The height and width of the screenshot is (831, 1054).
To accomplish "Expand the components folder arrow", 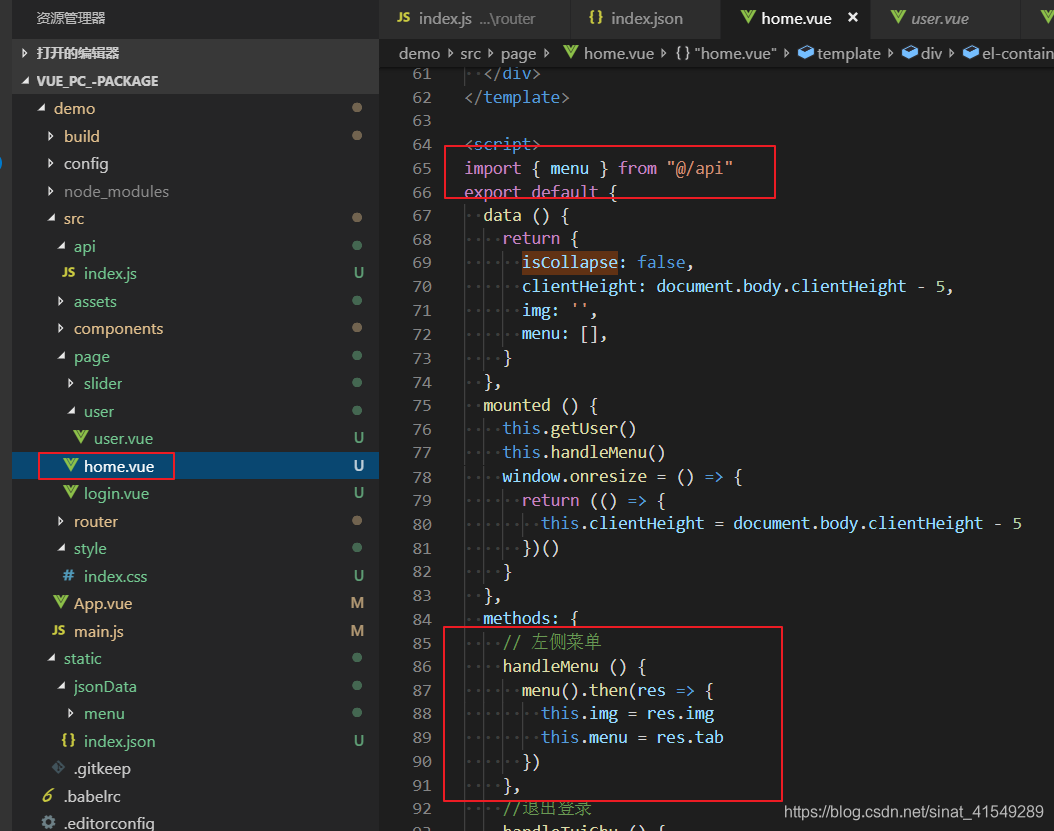I will tap(61, 329).
